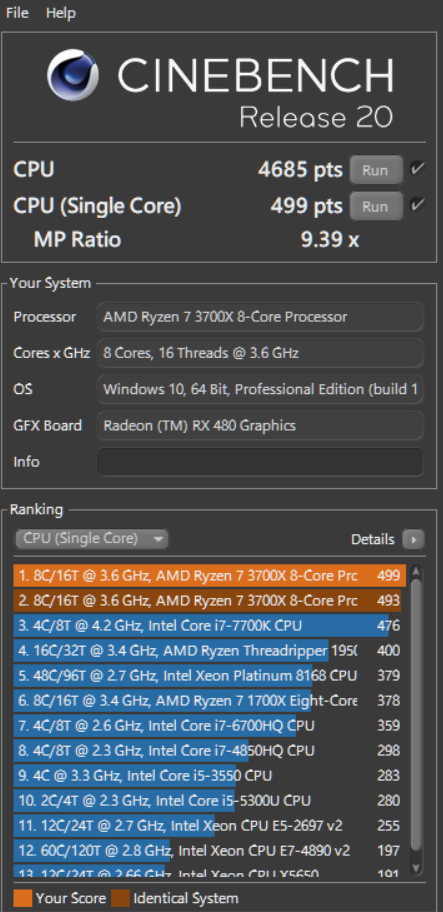443x912 pixels.
Task: Open the CPU (Single Core) ranking dropdown
Action: [x=91, y=539]
